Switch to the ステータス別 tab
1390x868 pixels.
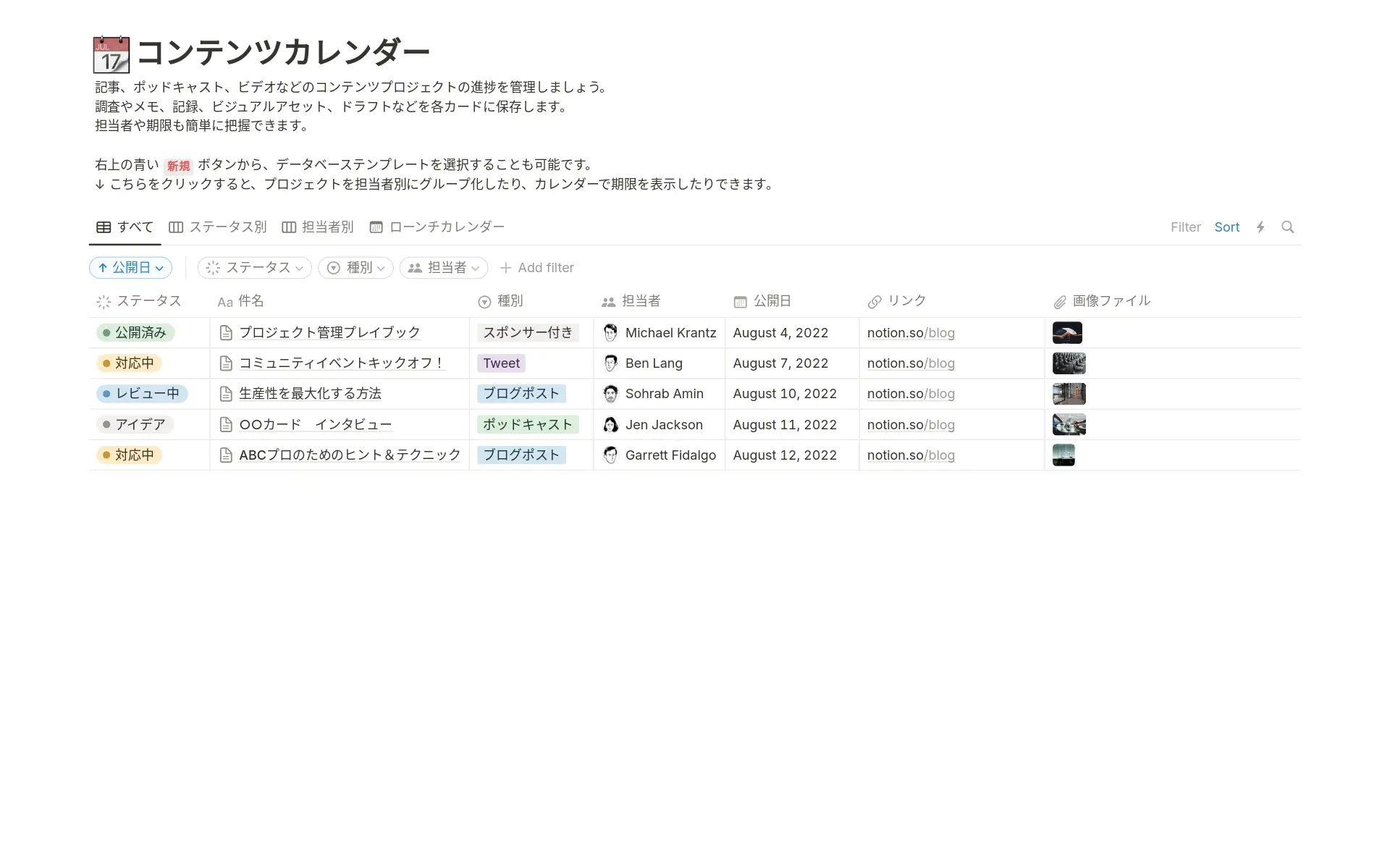pyautogui.click(x=227, y=227)
